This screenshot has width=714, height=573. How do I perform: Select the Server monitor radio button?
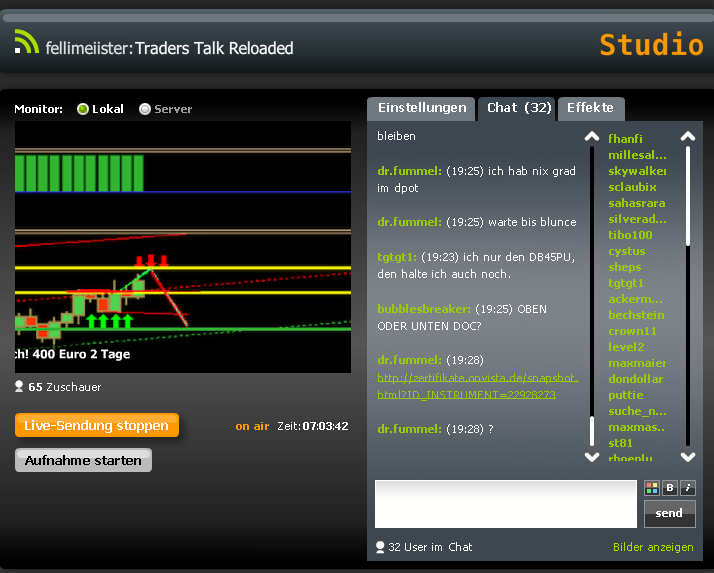point(145,109)
